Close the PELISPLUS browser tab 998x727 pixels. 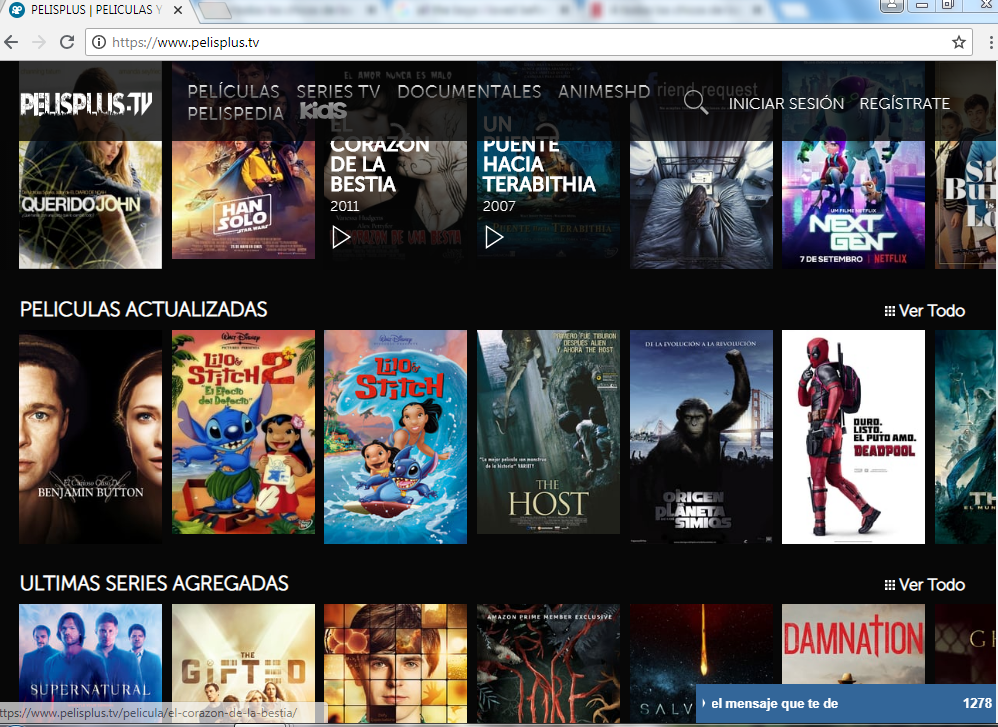point(178,10)
